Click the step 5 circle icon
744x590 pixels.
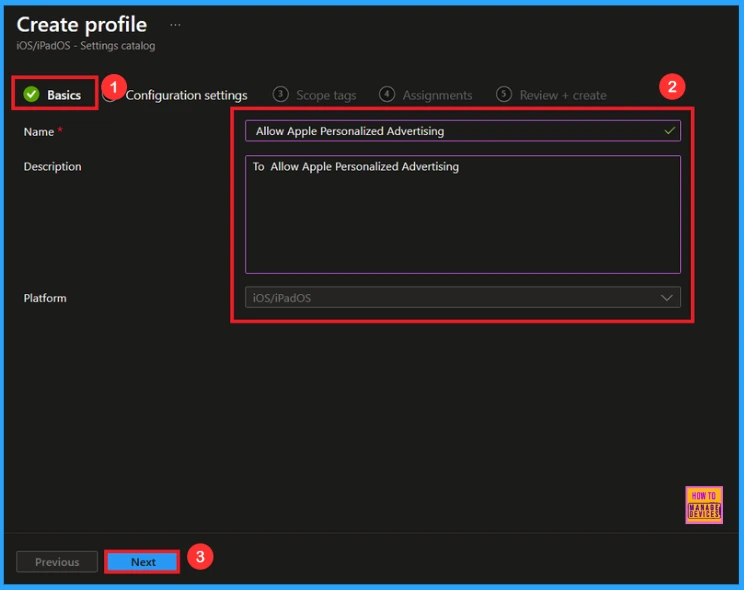click(x=503, y=94)
